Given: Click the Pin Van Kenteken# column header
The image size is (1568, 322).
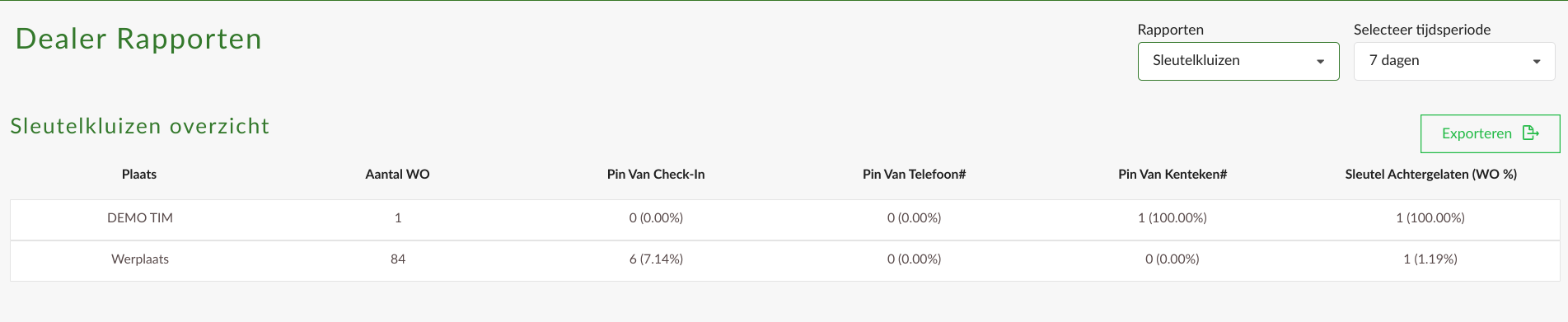Looking at the screenshot, I should 1172,175.
